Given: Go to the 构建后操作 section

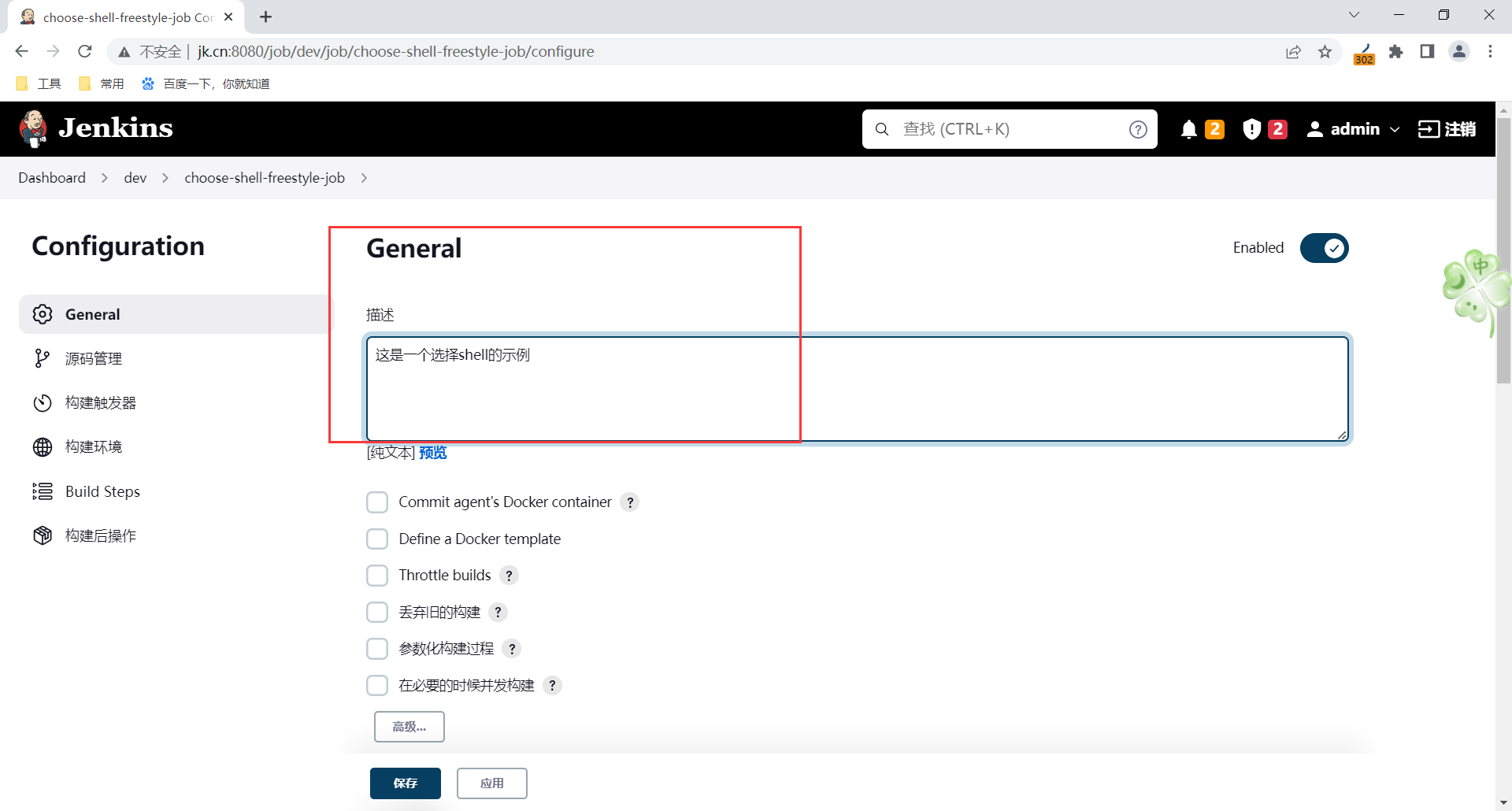Looking at the screenshot, I should (x=176, y=535).
